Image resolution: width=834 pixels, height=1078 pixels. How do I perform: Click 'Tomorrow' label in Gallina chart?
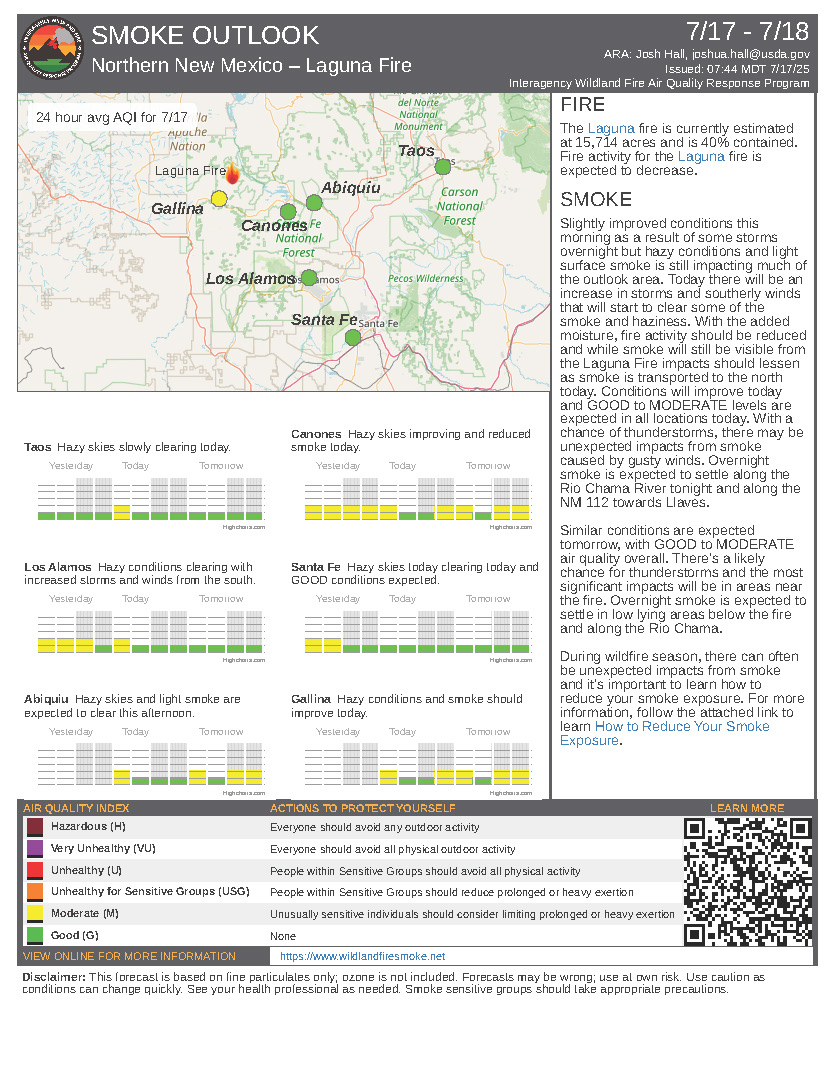point(488,732)
